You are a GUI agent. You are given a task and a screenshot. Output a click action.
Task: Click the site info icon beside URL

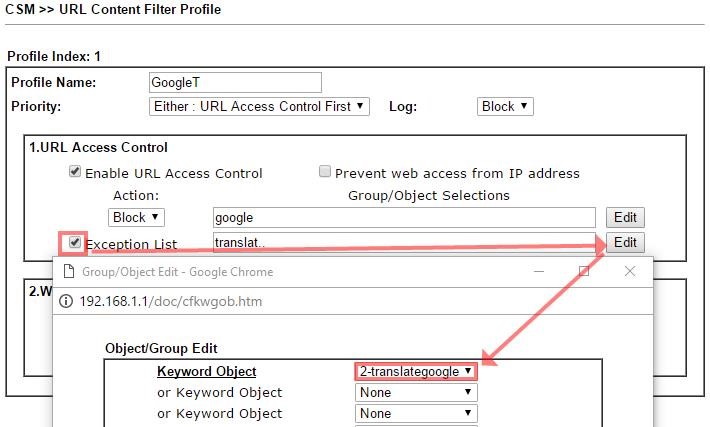click(67, 301)
